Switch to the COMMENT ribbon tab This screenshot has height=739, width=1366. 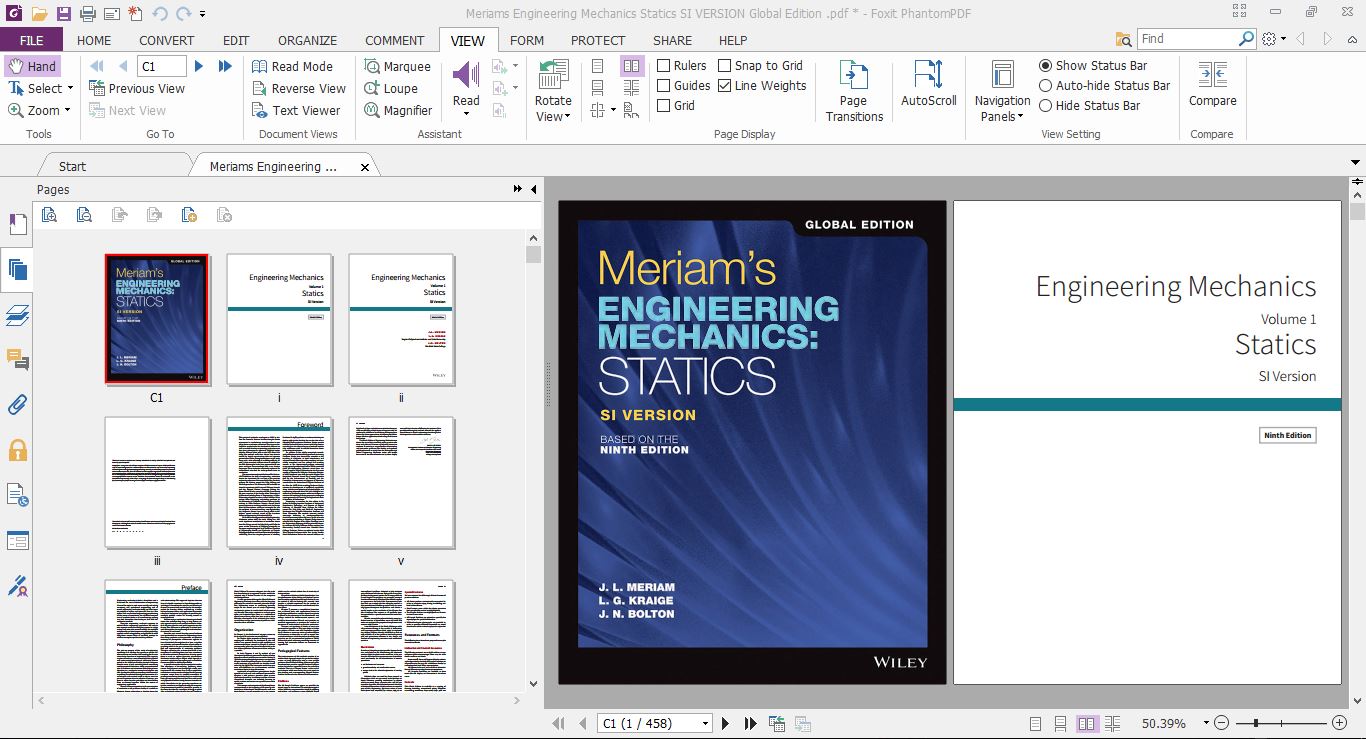(395, 40)
